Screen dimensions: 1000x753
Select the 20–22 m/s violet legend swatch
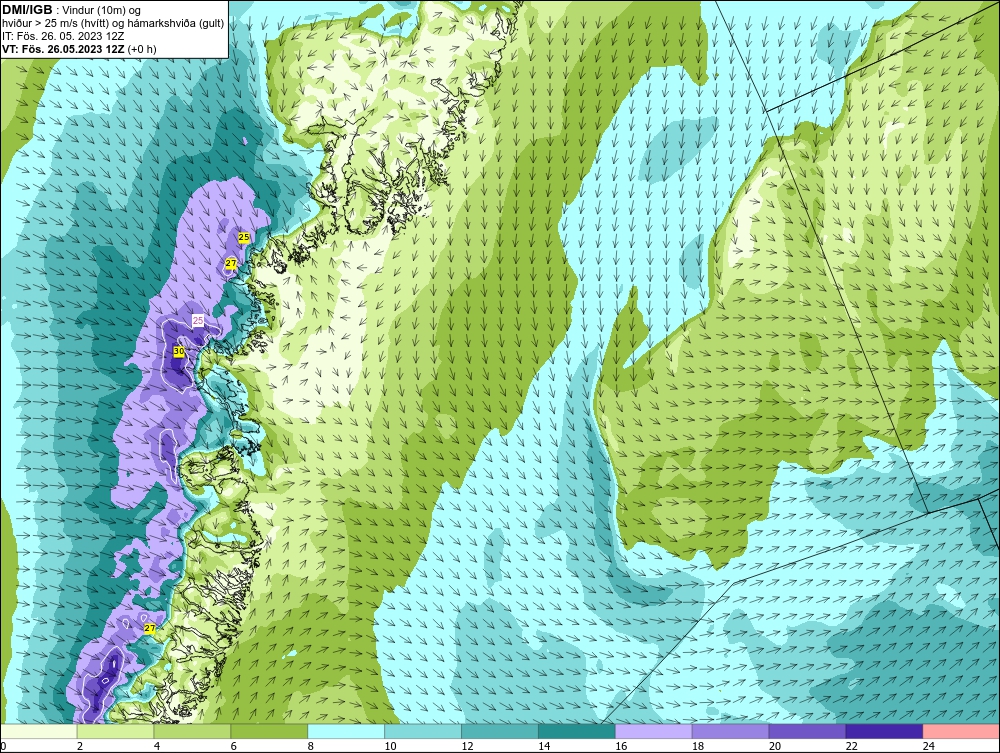tap(807, 731)
